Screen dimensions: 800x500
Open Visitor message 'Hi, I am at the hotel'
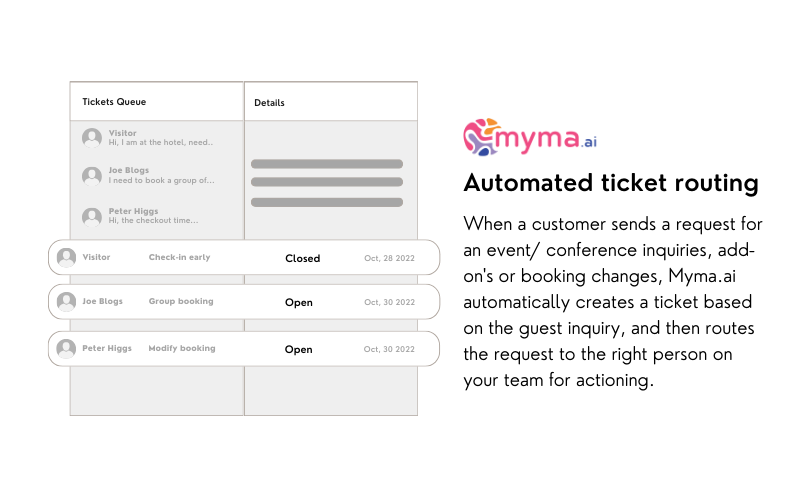tap(161, 143)
